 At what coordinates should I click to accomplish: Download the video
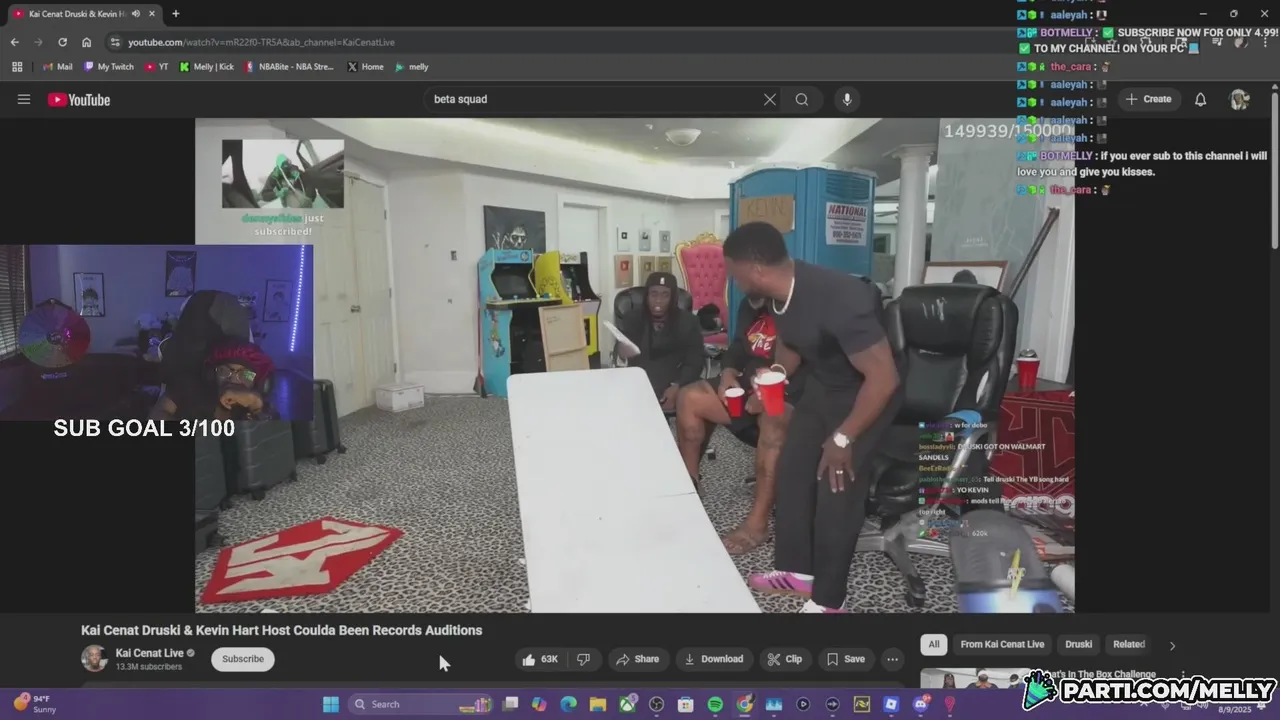(713, 659)
